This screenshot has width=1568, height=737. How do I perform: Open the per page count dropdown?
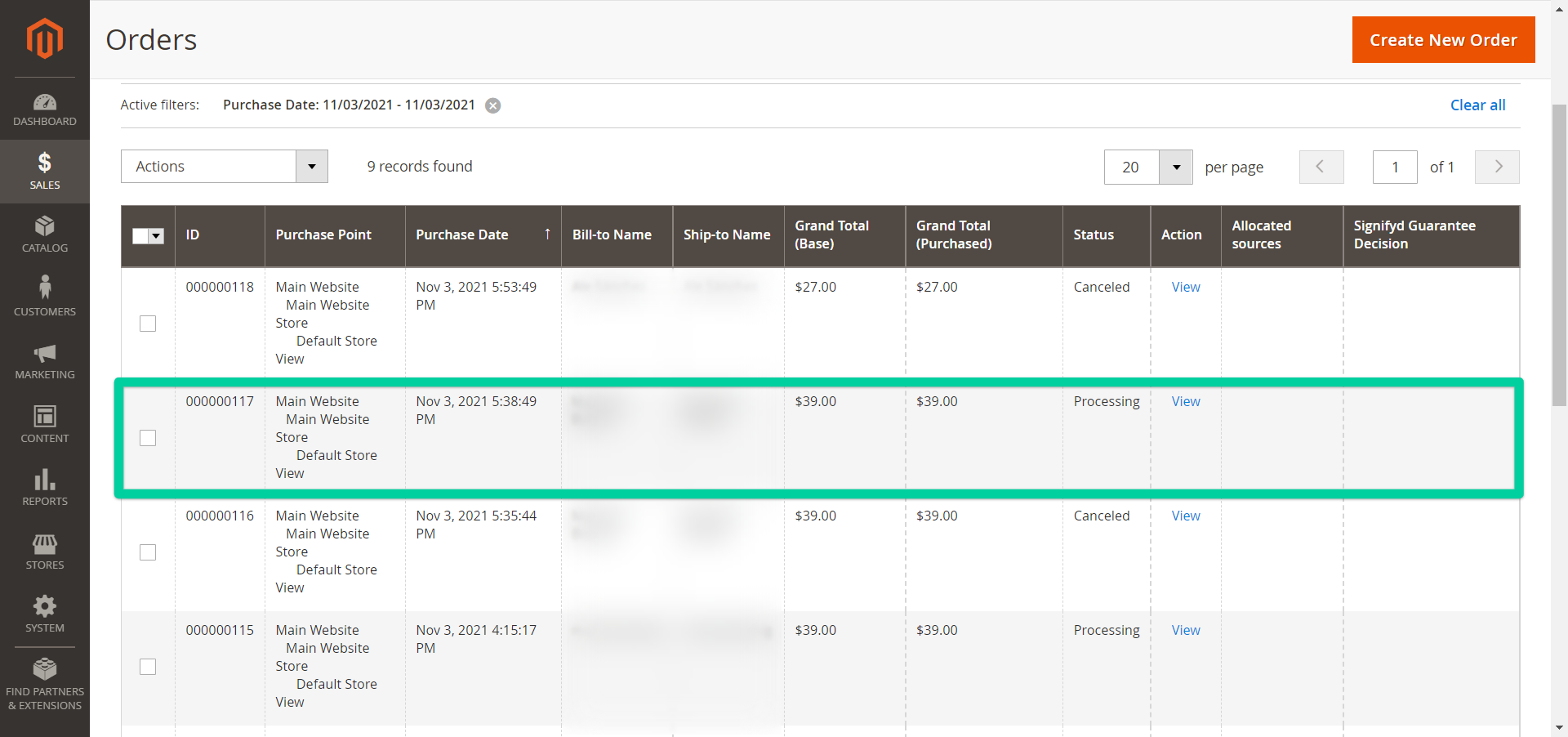(x=1176, y=167)
